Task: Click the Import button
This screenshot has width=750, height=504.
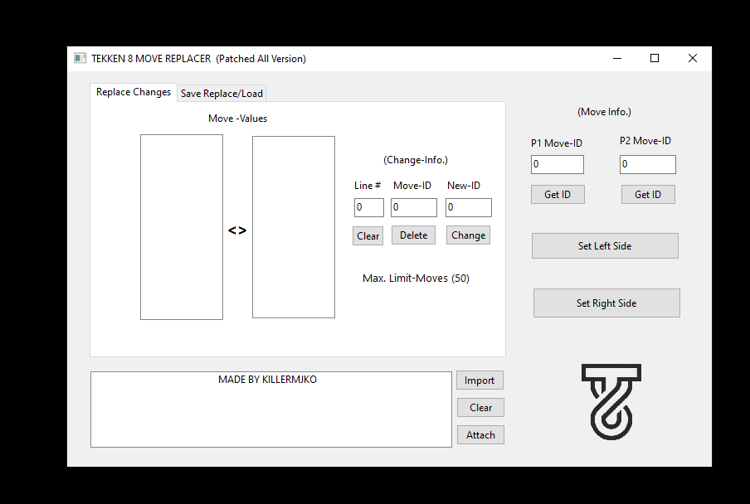Action: pos(480,380)
